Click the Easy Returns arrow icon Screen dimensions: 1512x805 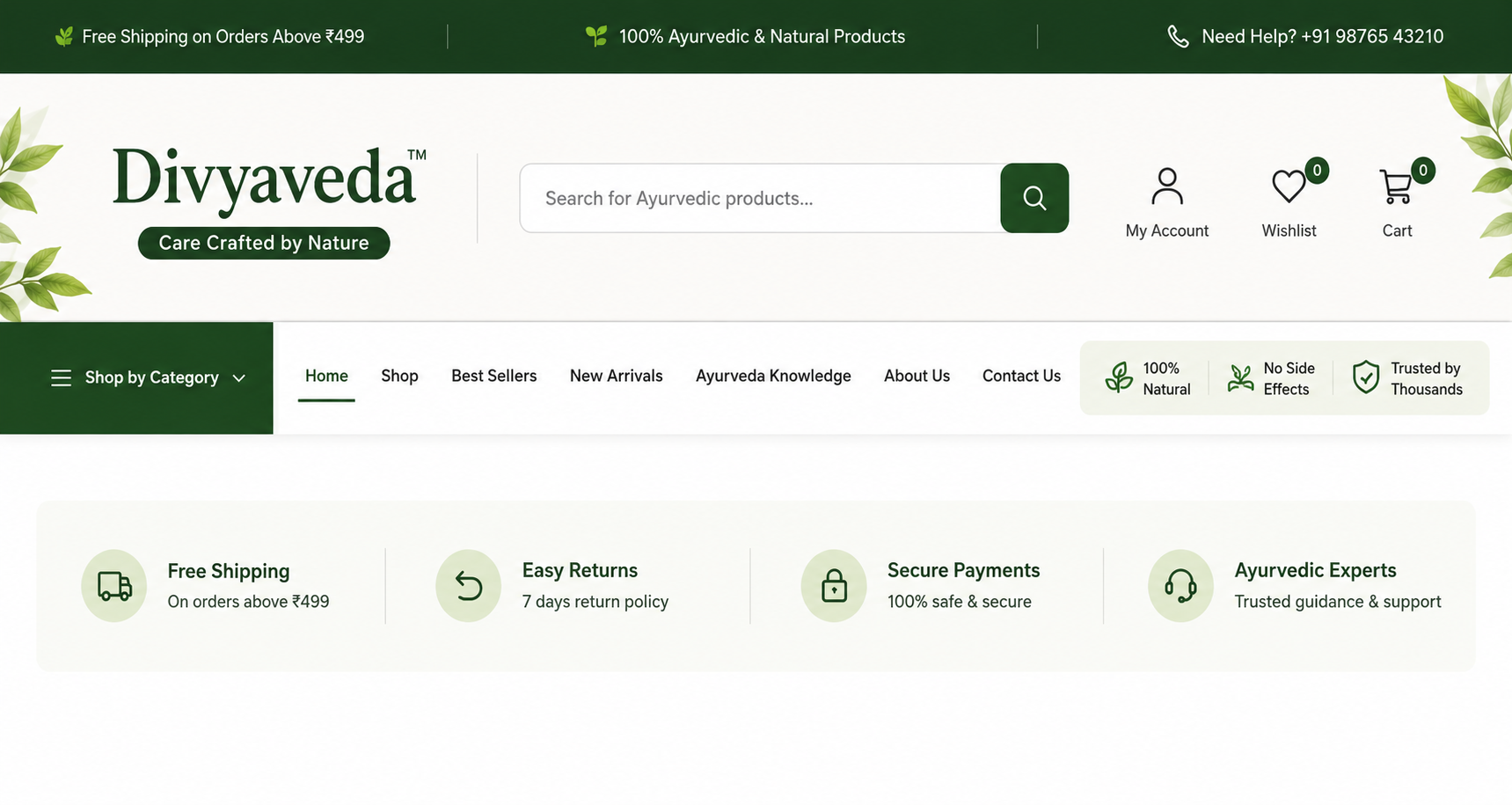[x=469, y=586]
